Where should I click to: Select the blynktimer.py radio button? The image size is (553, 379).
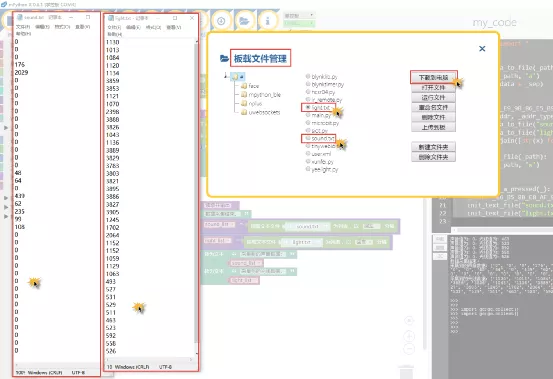click(308, 84)
